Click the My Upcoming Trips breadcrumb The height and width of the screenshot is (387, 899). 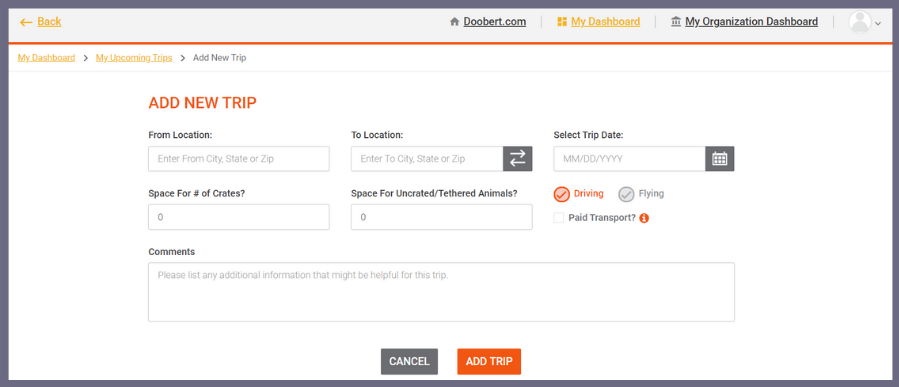(x=134, y=58)
